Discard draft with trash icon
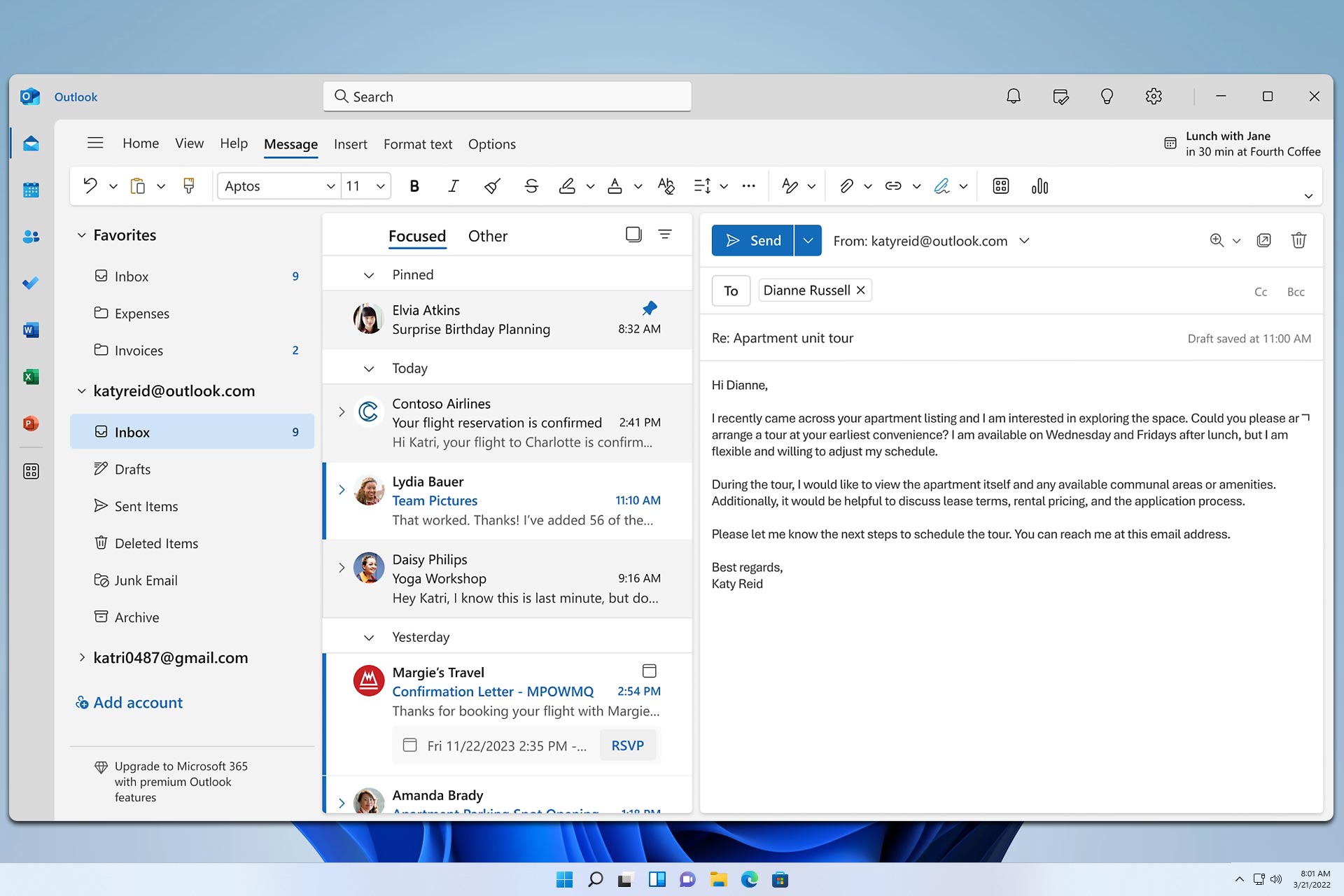Screen dimensions: 1344x896 [x=1298, y=241]
